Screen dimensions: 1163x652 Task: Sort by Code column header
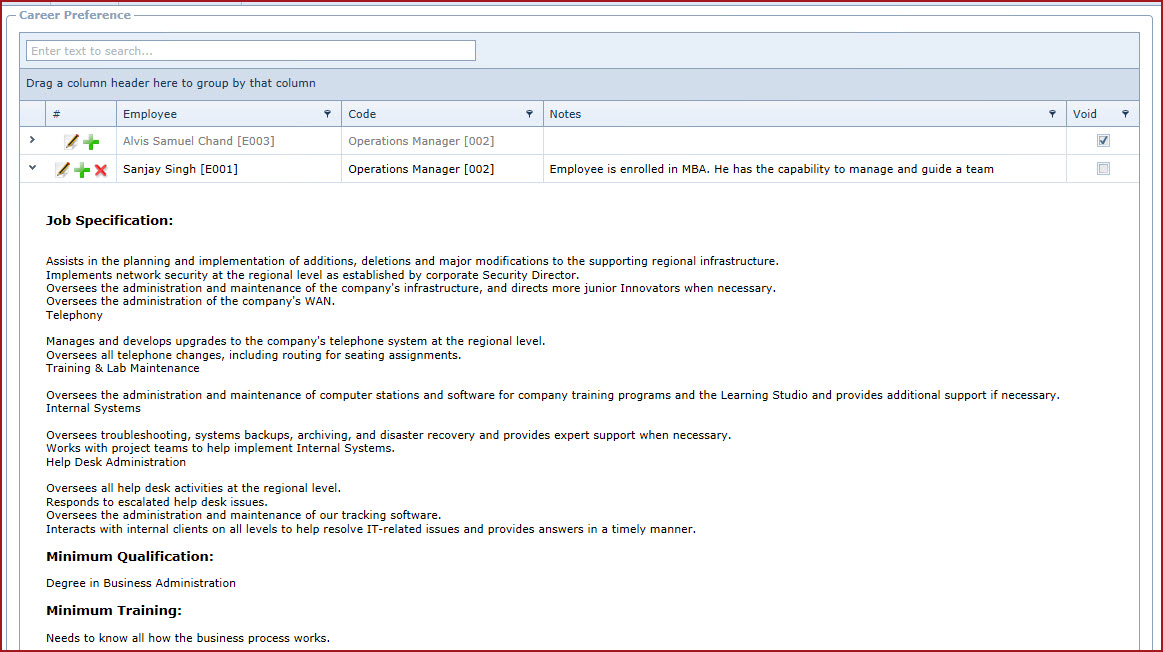(x=362, y=114)
